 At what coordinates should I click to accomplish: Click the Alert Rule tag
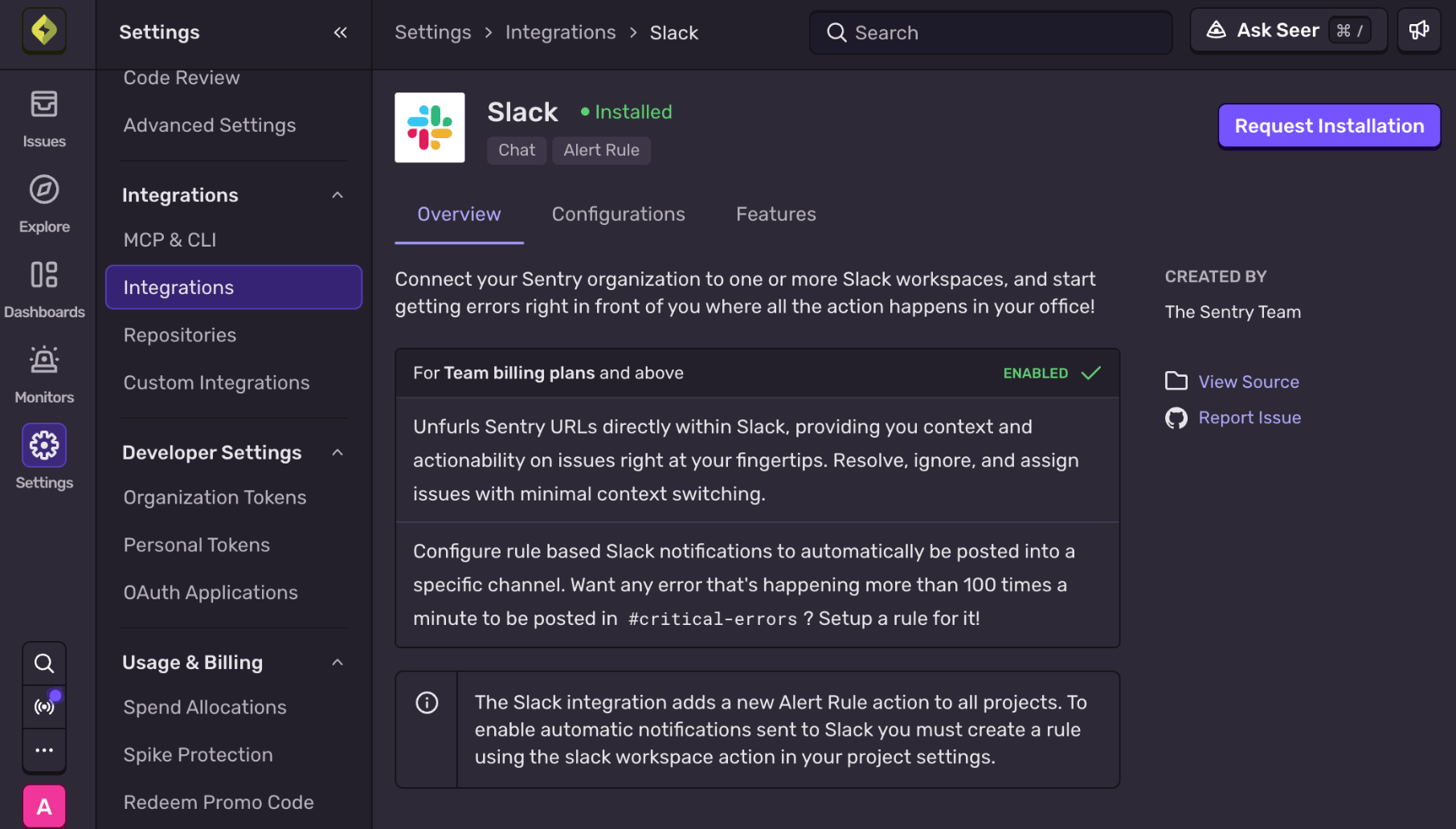601,150
